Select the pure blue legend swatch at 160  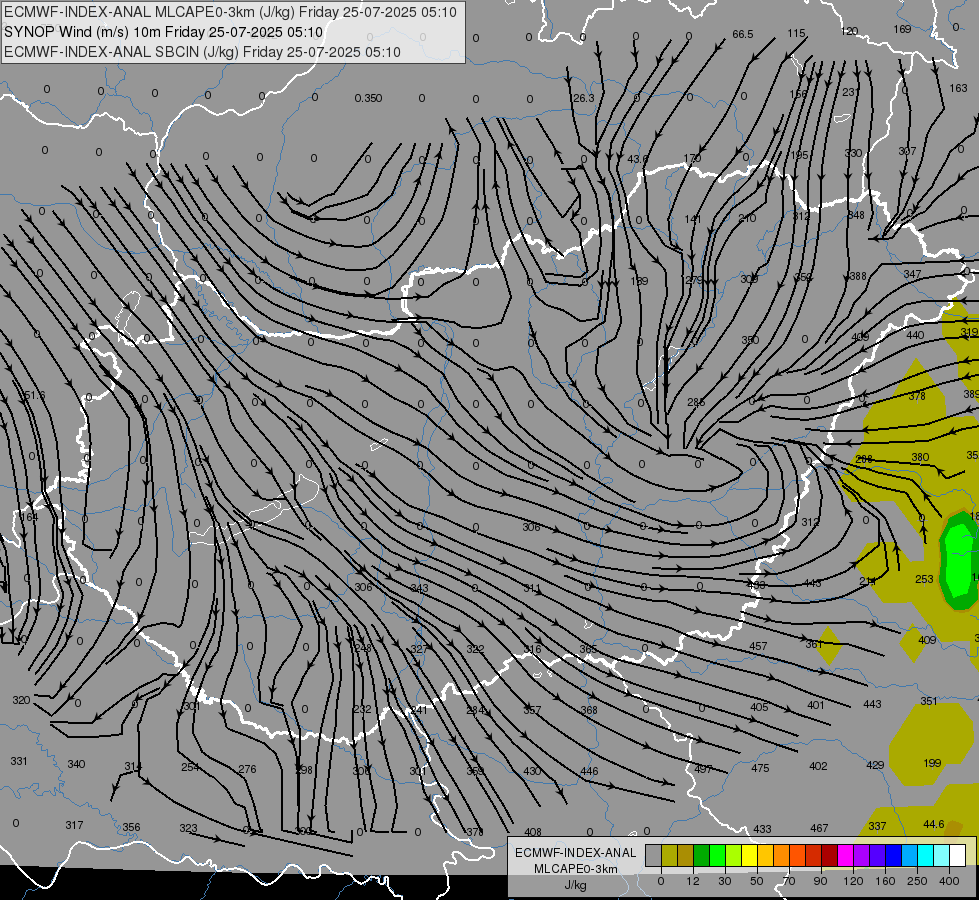(893, 856)
